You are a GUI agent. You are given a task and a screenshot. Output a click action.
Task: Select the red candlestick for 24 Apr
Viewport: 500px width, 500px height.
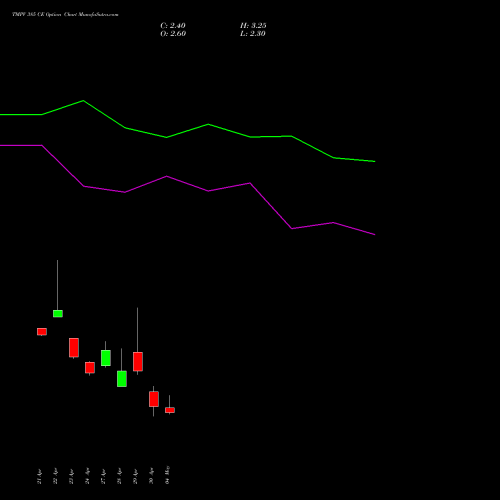click(90, 368)
